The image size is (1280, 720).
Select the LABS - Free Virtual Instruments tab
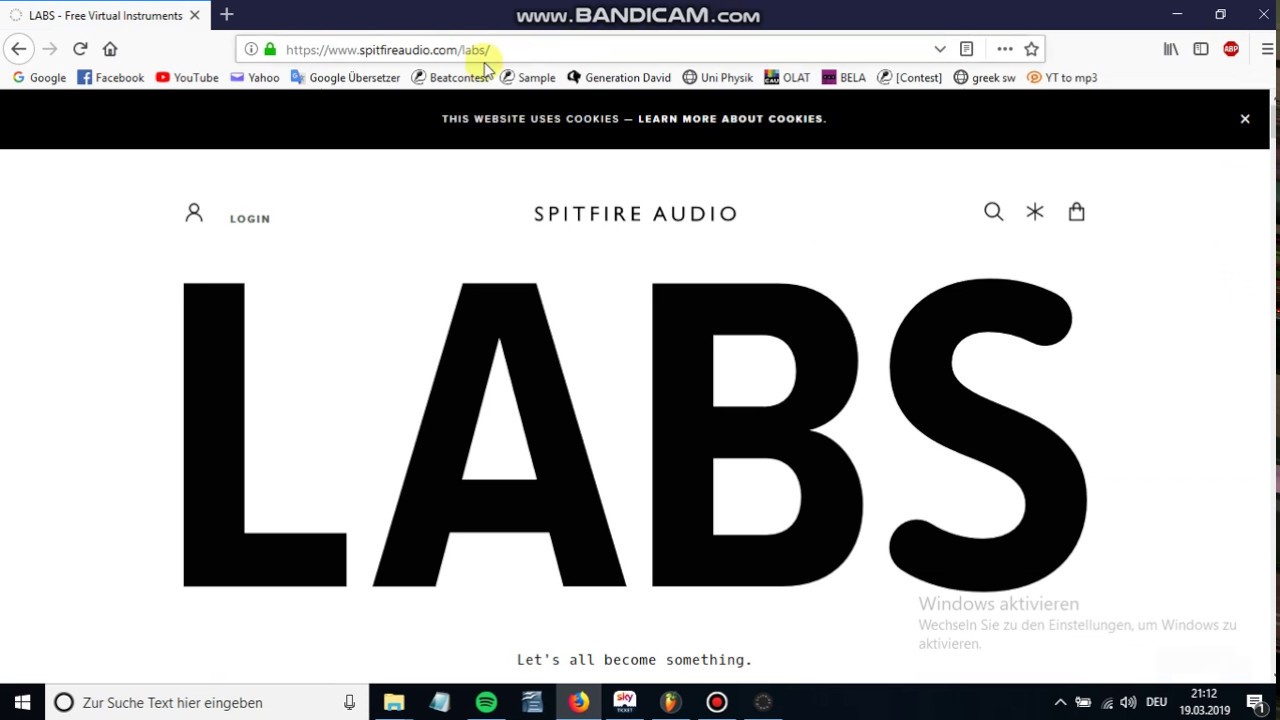(105, 15)
